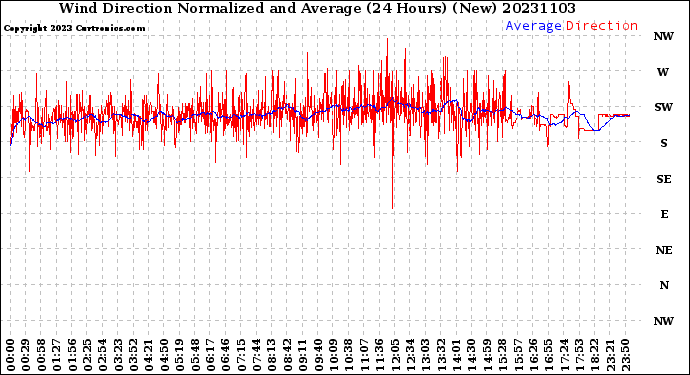This screenshot has height=375, width=690.
Task: Click the 'E' direction axis label
Action: (x=664, y=214)
